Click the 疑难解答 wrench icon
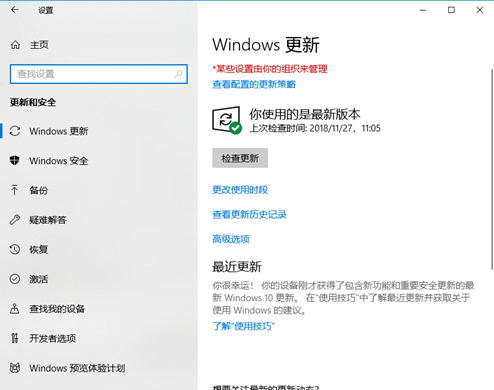The image size is (494, 390). pos(15,220)
